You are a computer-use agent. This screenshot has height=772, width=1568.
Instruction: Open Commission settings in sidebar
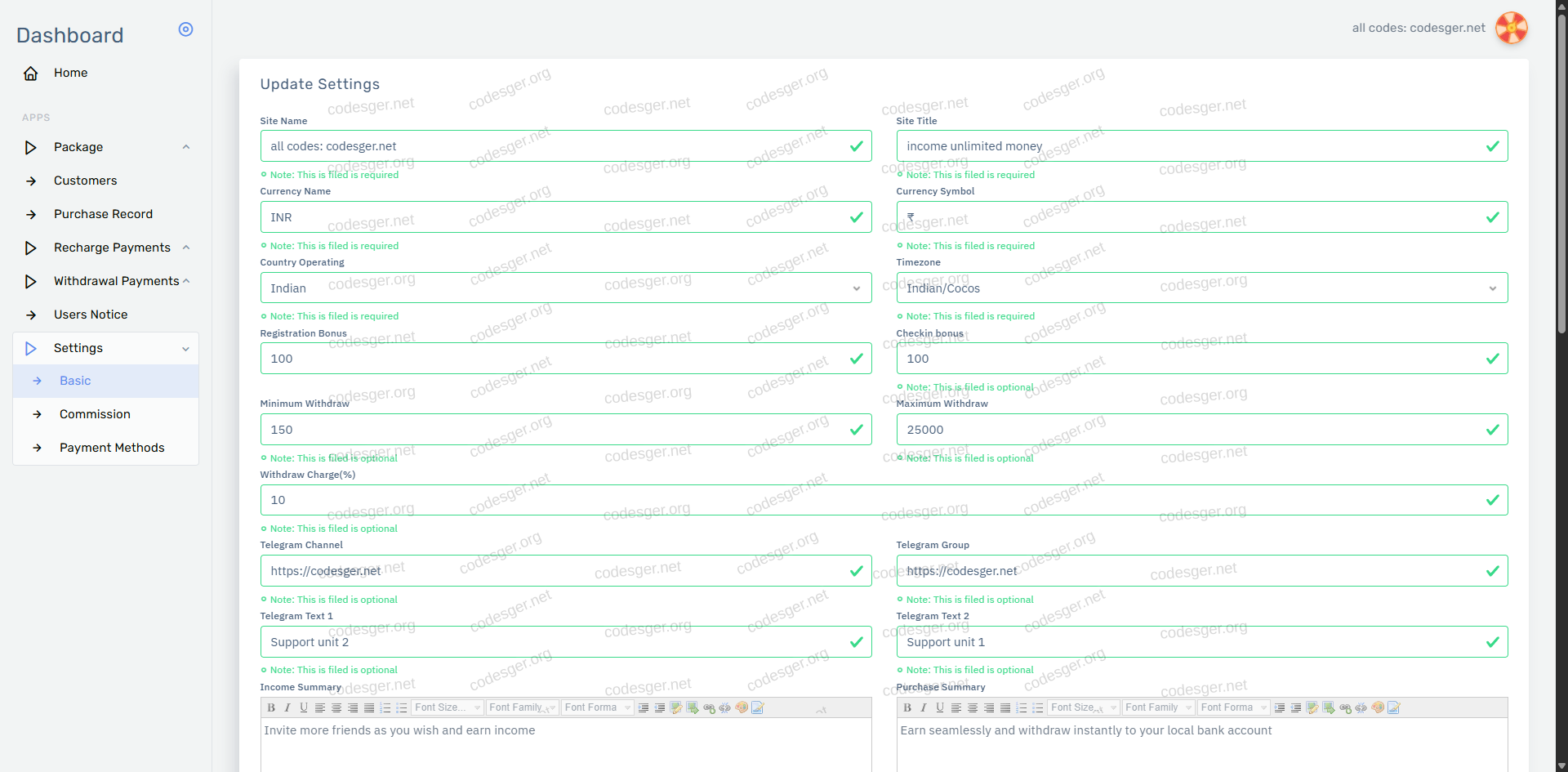coord(95,414)
